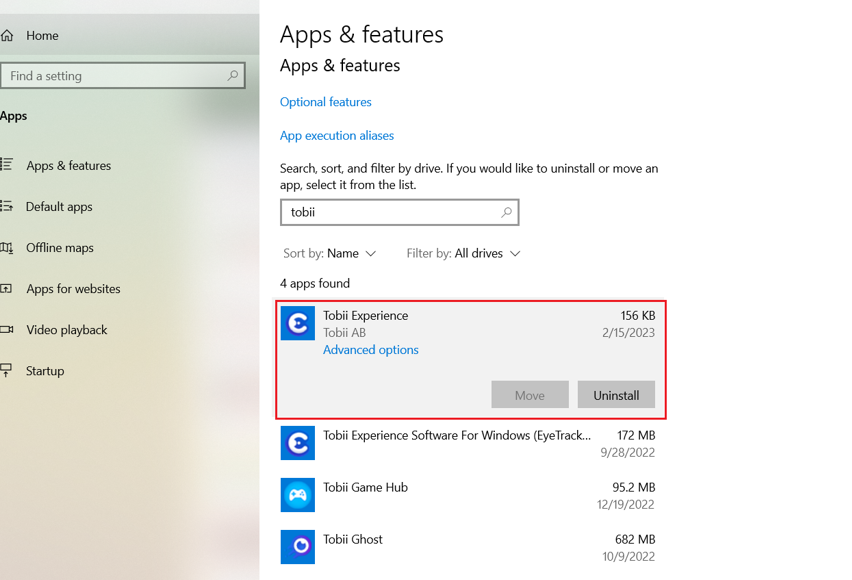
Task: Expand the Find a setting search dropdown arrow
Action: (232, 75)
